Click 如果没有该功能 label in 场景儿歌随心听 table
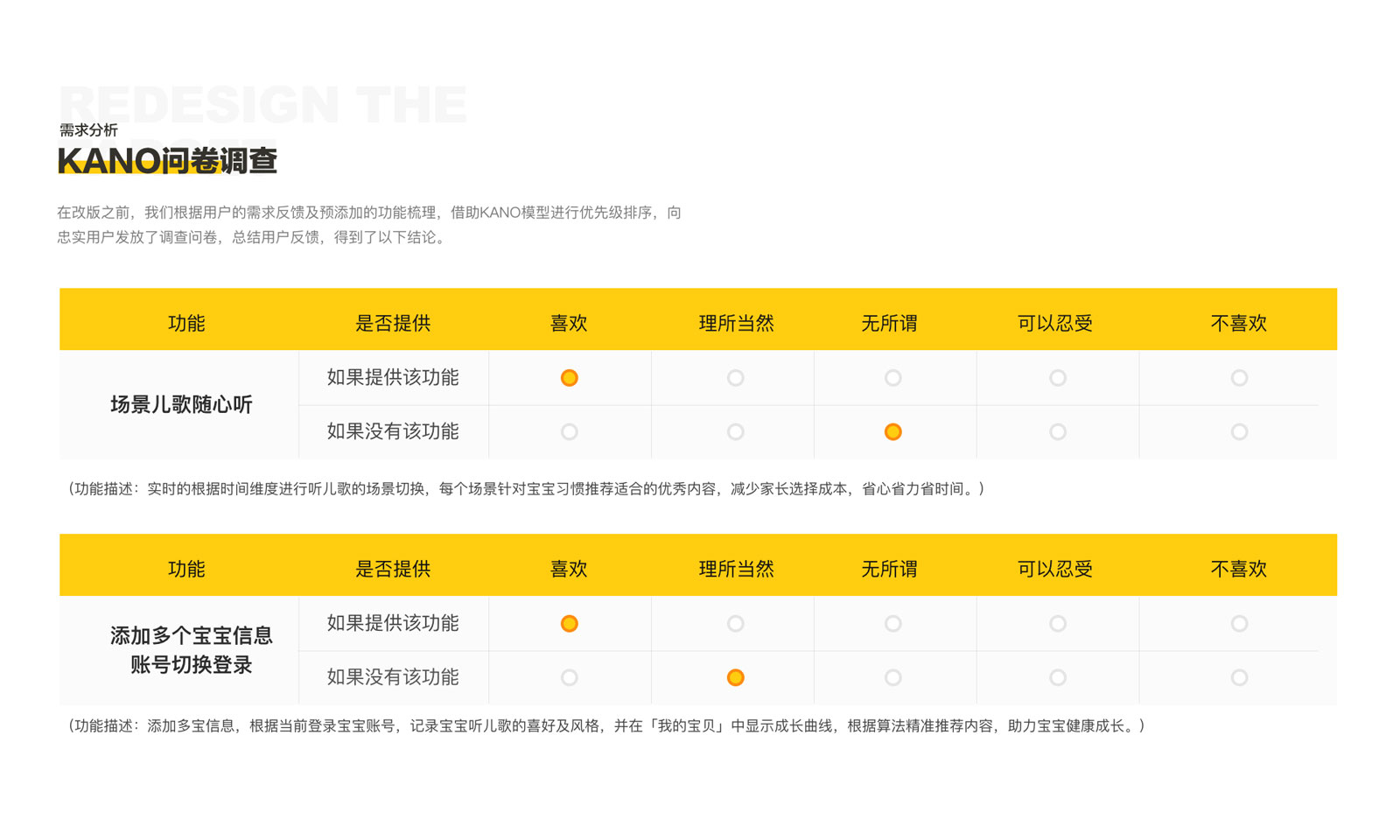The width and height of the screenshot is (1400, 840). click(393, 431)
